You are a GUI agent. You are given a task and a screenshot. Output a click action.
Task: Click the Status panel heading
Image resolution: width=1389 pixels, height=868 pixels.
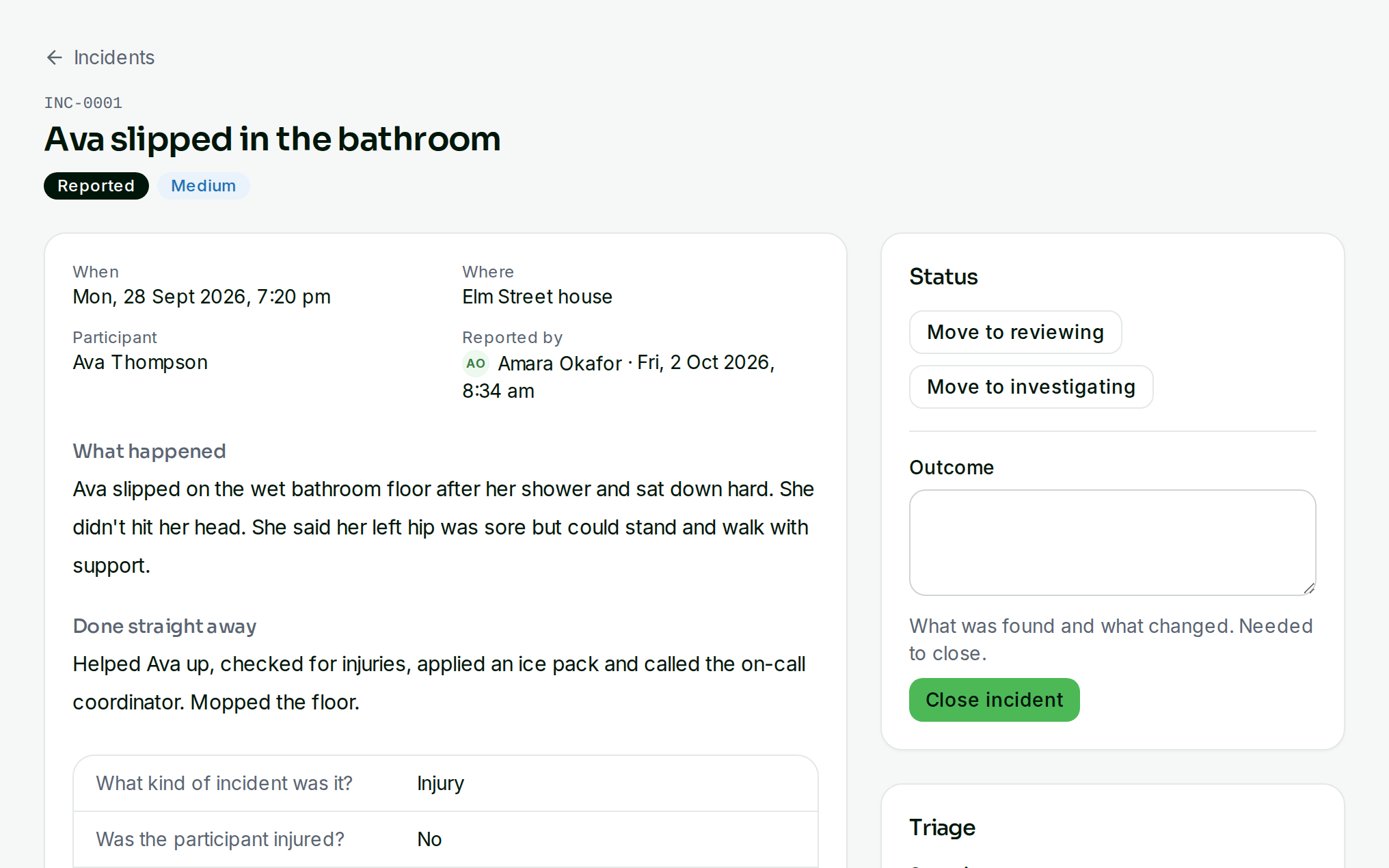(943, 277)
